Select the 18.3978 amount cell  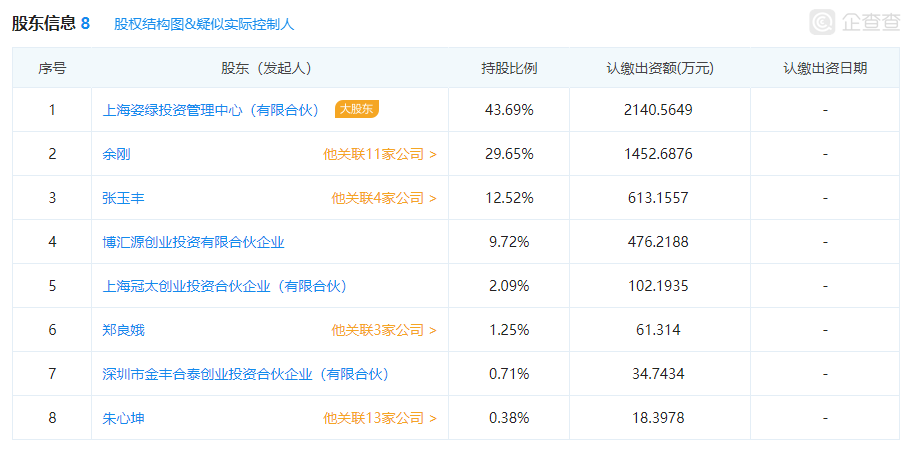point(660,418)
